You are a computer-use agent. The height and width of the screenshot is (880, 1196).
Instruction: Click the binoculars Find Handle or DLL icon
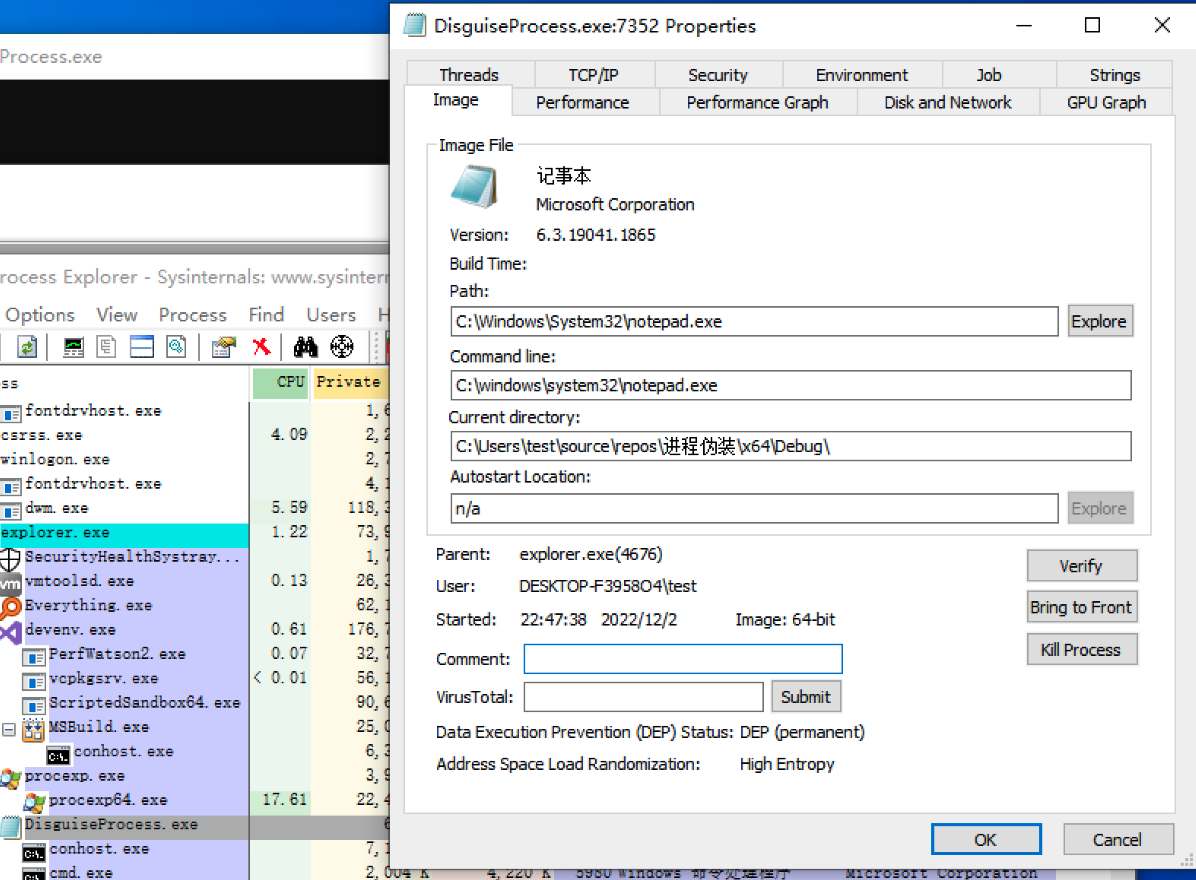tap(305, 347)
